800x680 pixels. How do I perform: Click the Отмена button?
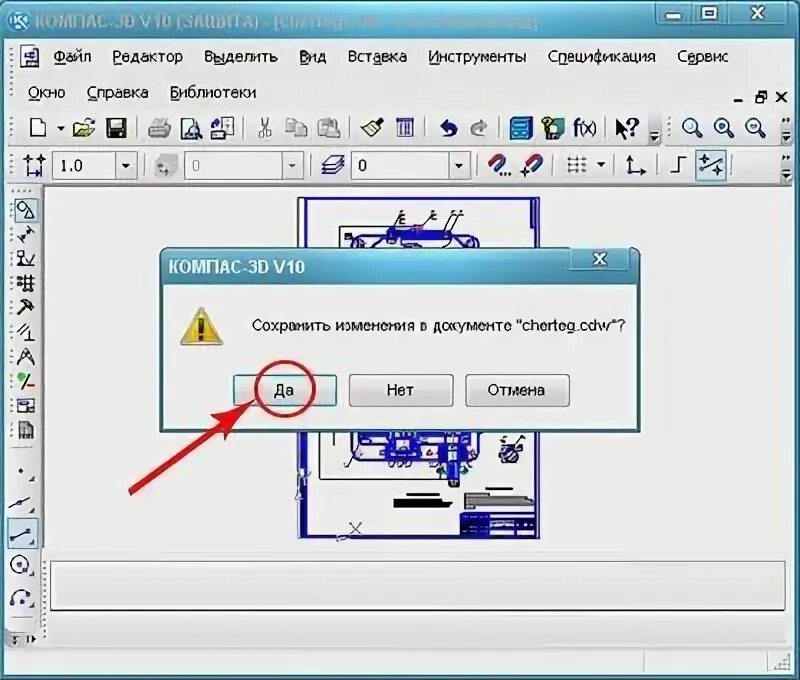pyautogui.click(x=517, y=390)
